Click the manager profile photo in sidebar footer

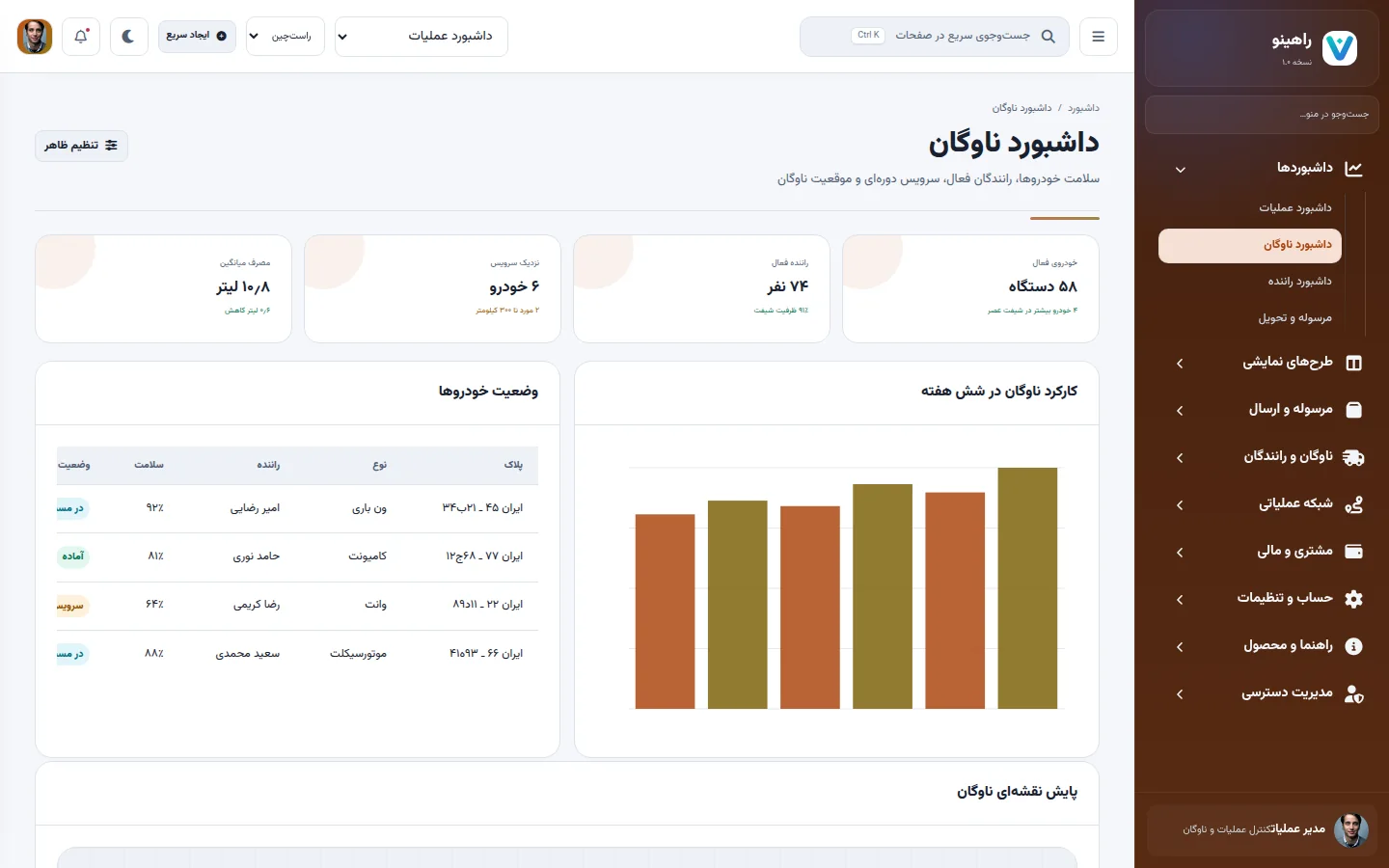(1350, 829)
